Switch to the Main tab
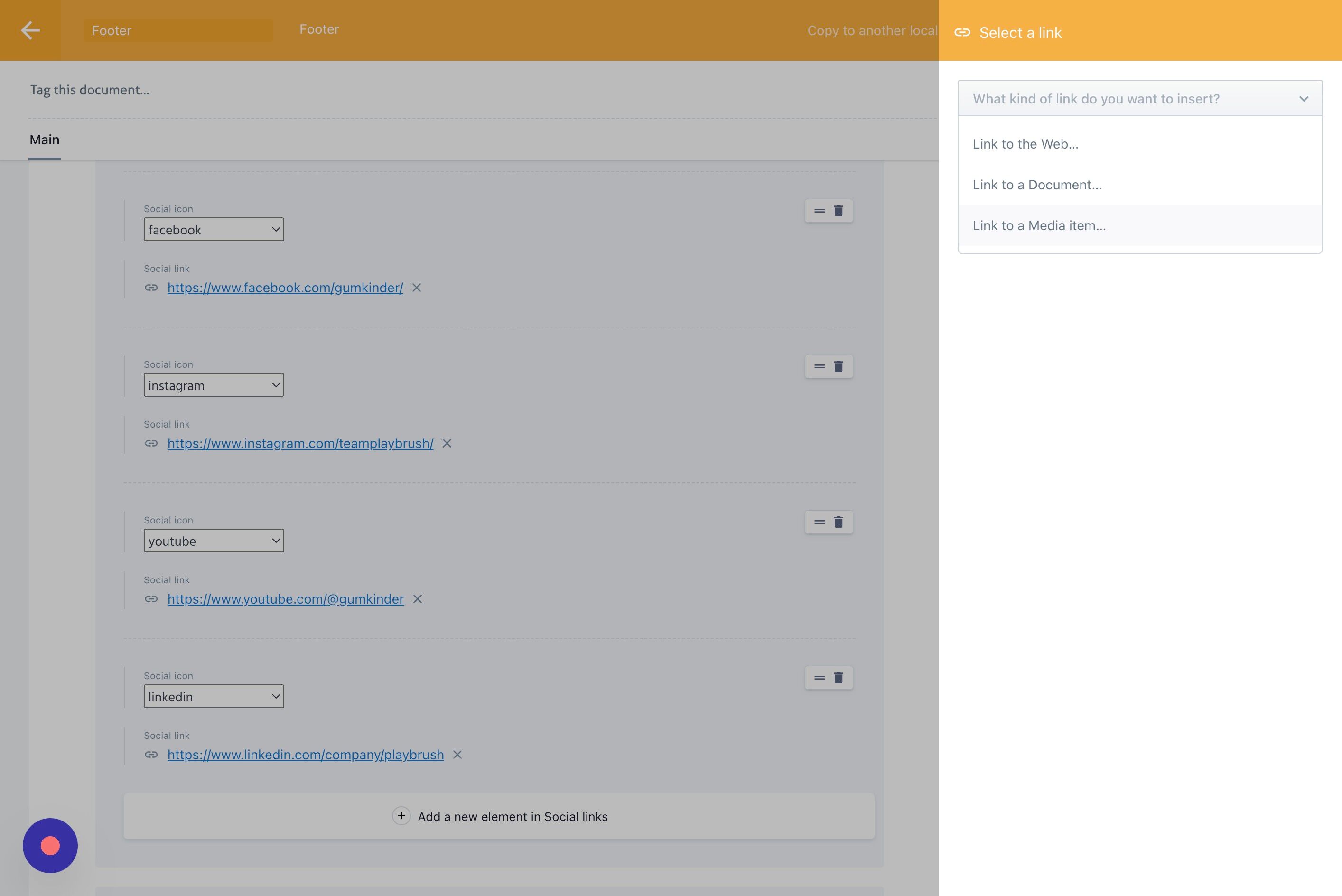The height and width of the screenshot is (896, 1342). pos(45,140)
